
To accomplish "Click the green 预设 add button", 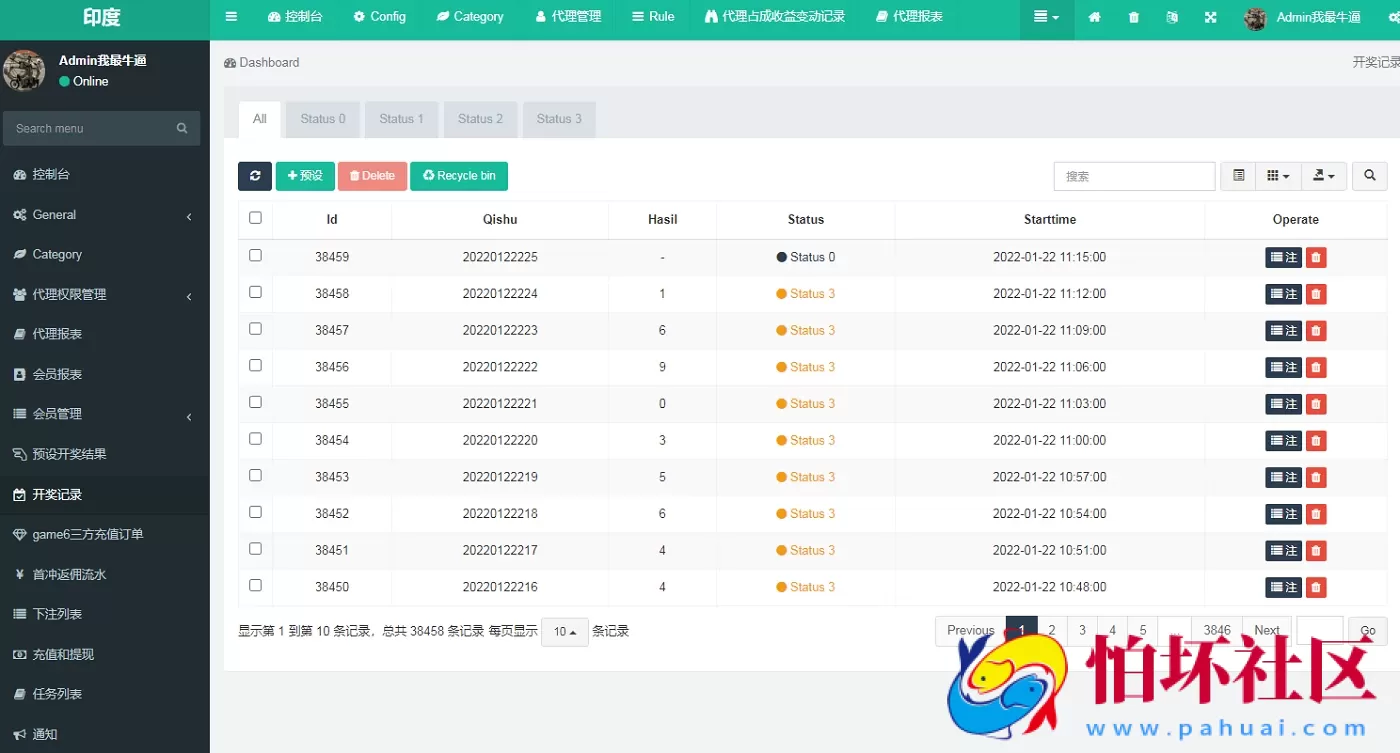I will click(x=305, y=176).
